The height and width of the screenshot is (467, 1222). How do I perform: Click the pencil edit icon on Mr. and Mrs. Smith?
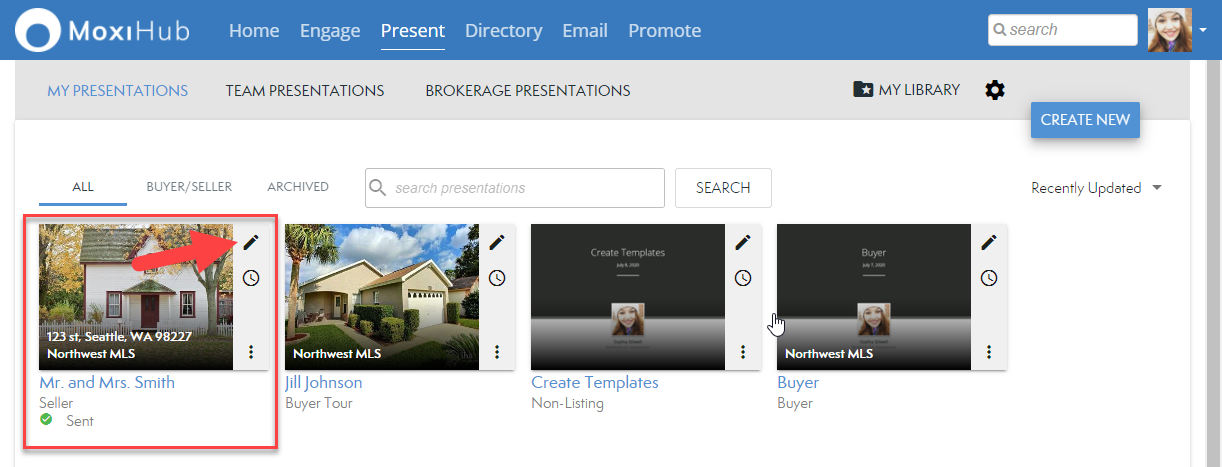click(x=251, y=242)
